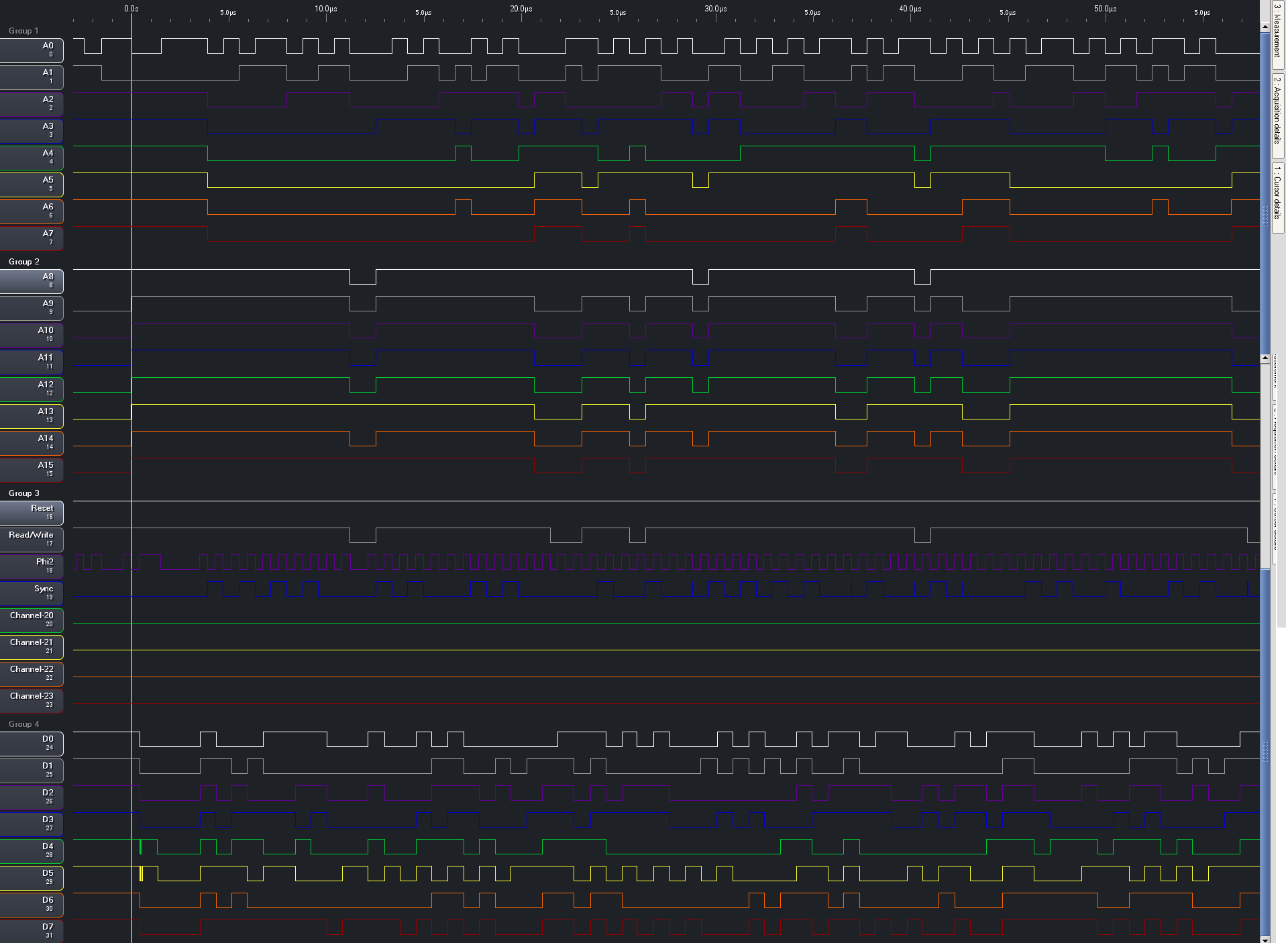Viewport: 1288px width, 943px height.
Task: Click the Channel-20 label
Action: coord(32,620)
